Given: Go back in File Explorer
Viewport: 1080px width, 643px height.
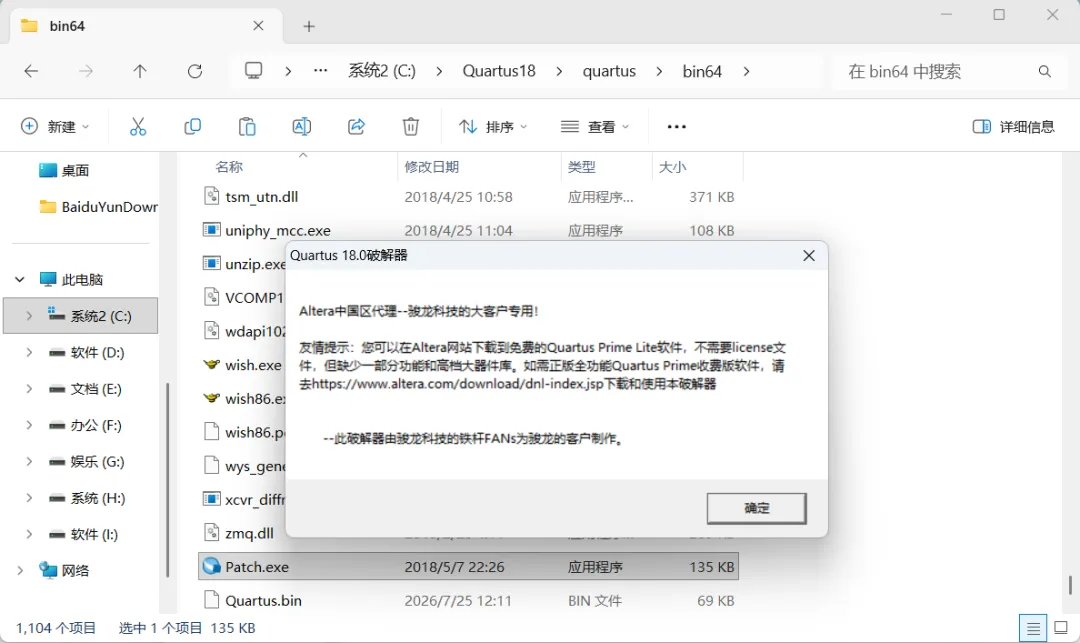Looking at the screenshot, I should pos(31,71).
